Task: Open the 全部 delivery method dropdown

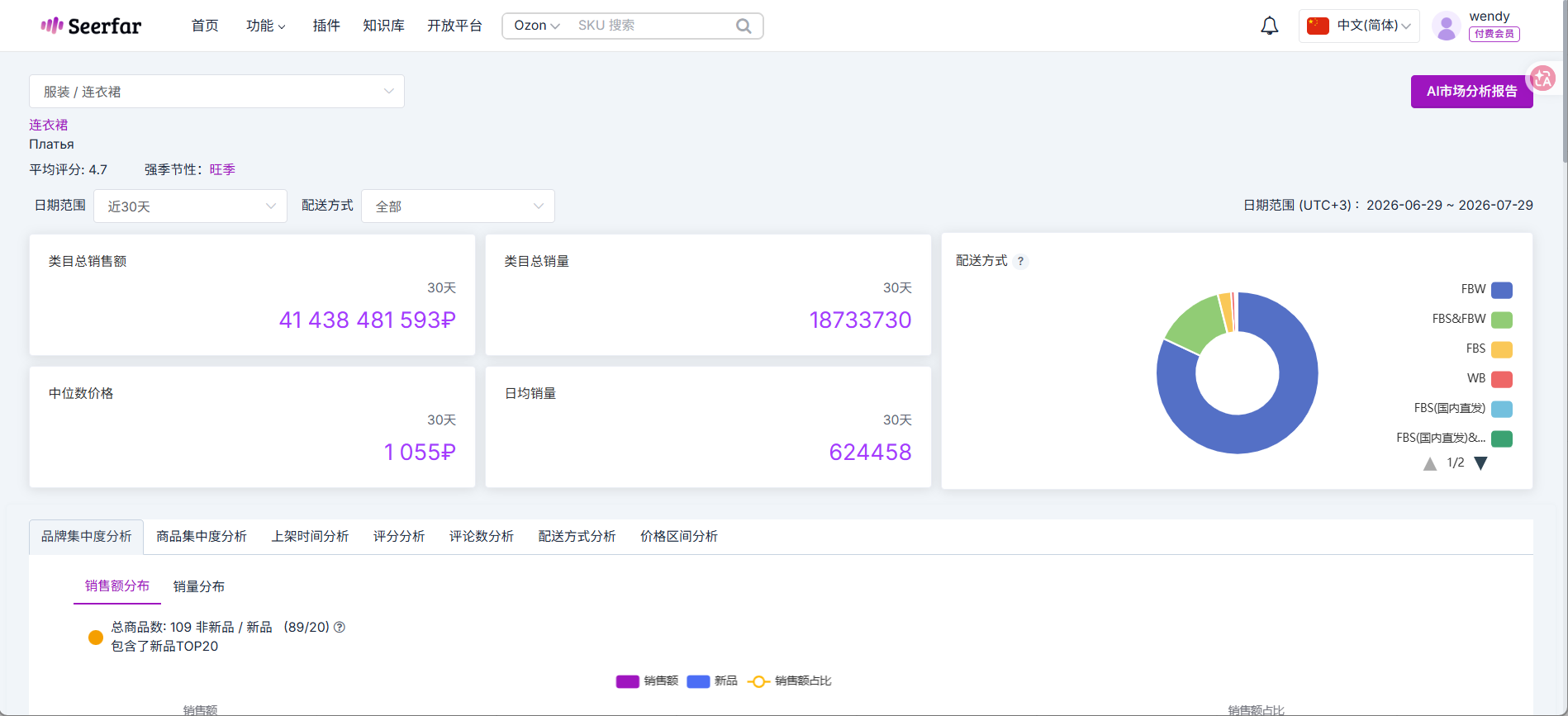Action: pos(458,206)
